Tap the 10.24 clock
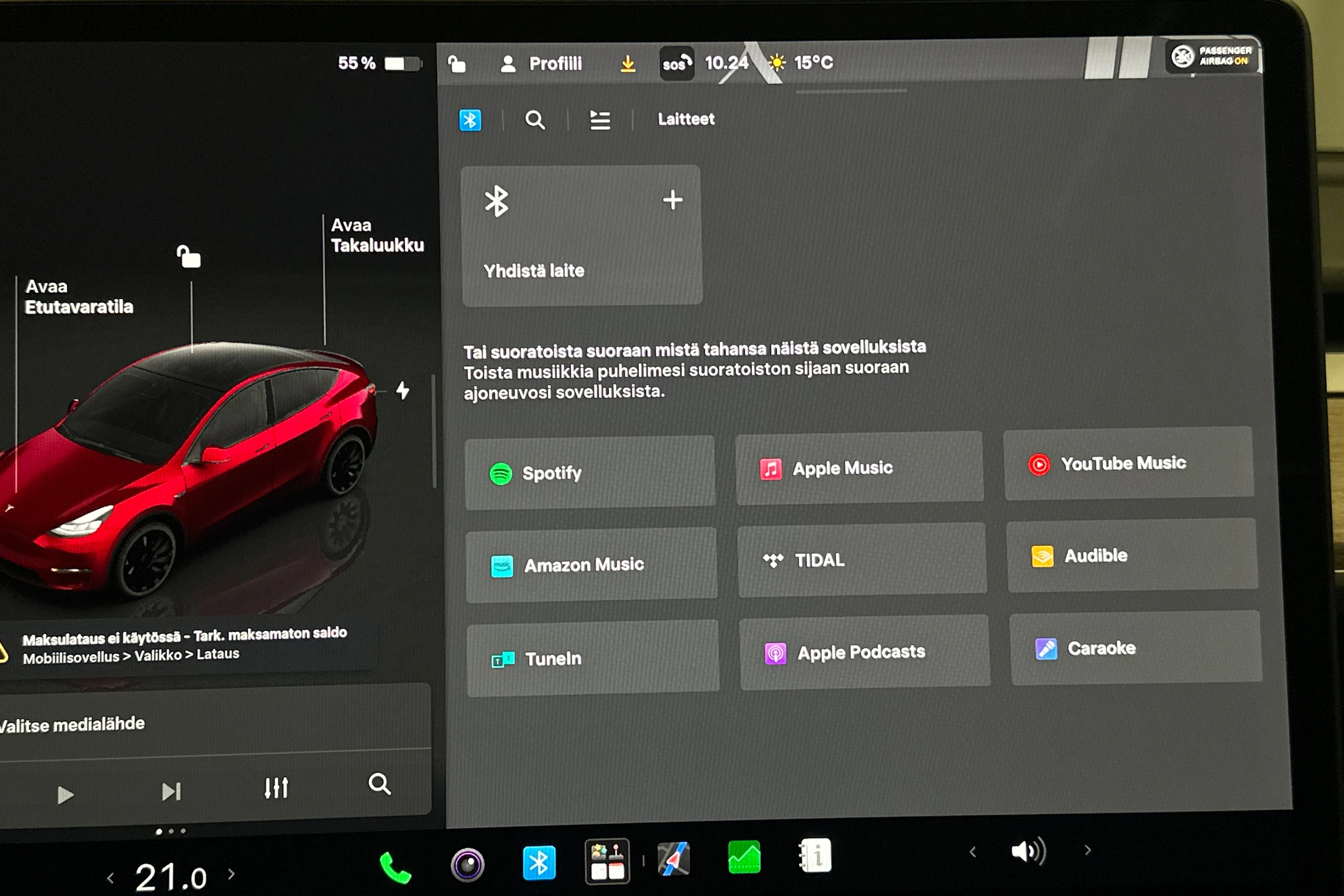 726,62
